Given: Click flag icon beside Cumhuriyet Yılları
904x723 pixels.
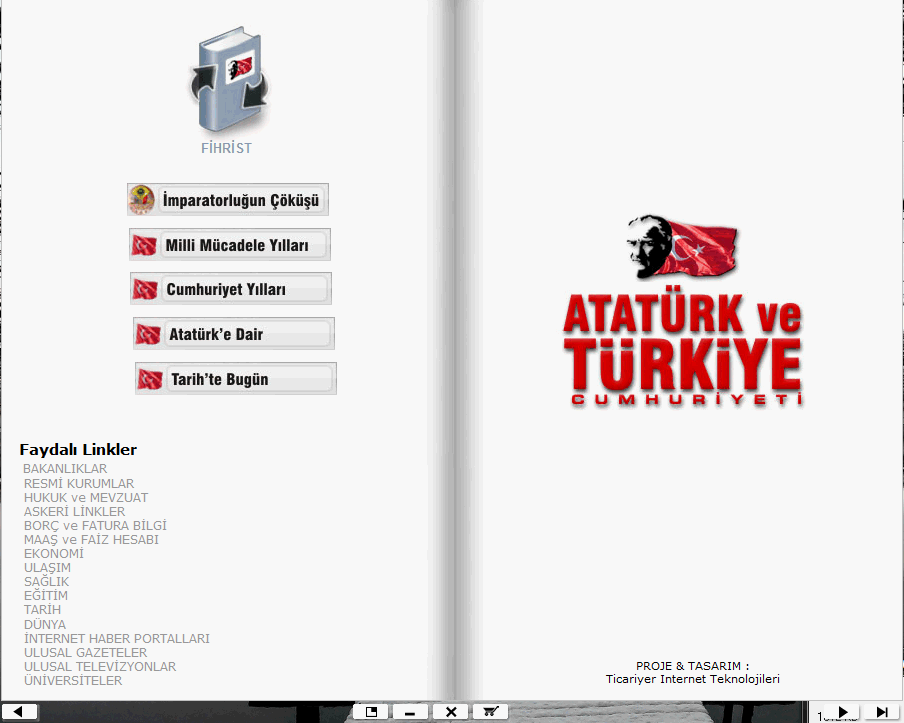Looking at the screenshot, I should click(145, 289).
